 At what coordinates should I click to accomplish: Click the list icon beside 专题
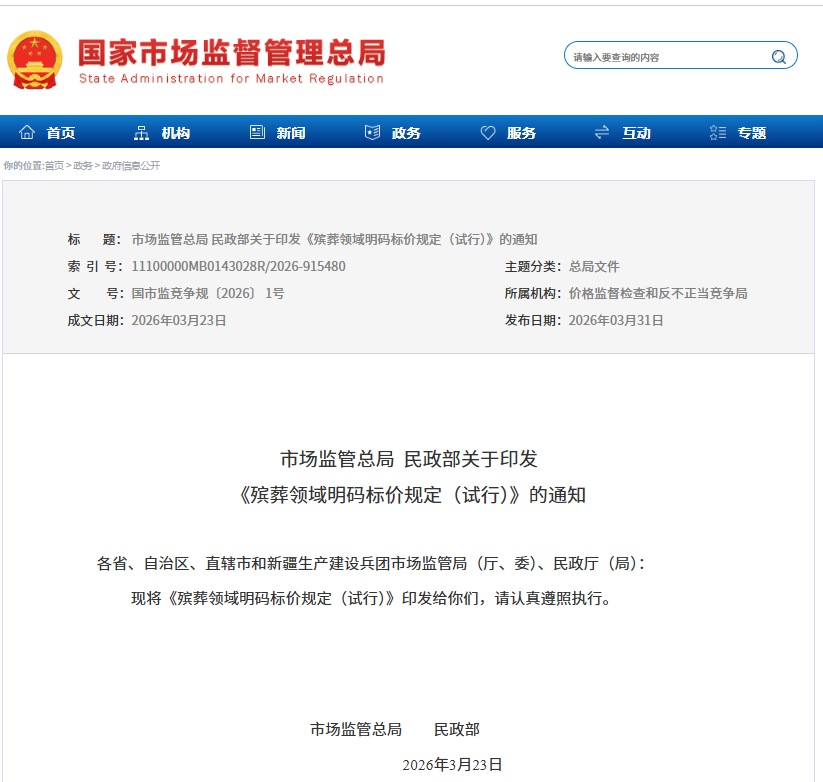(717, 133)
